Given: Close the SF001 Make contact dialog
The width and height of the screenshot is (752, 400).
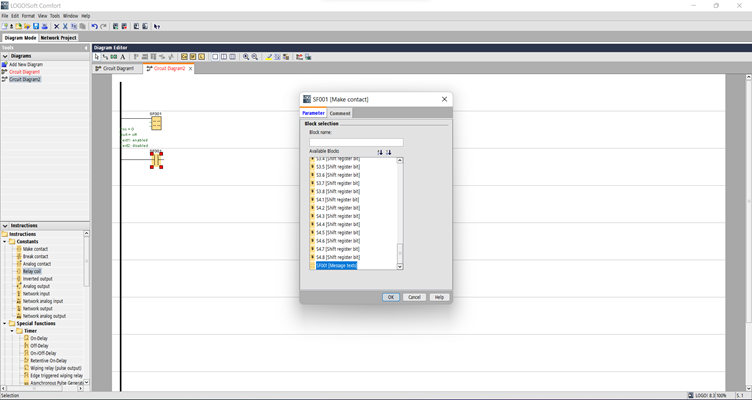Looking at the screenshot, I should pyautogui.click(x=444, y=99).
